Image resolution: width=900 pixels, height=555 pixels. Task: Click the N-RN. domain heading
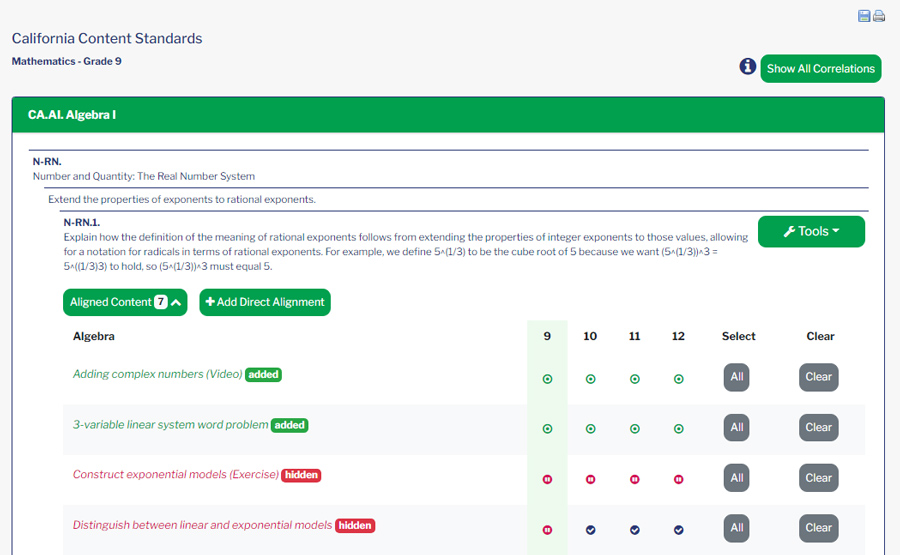click(x=47, y=162)
